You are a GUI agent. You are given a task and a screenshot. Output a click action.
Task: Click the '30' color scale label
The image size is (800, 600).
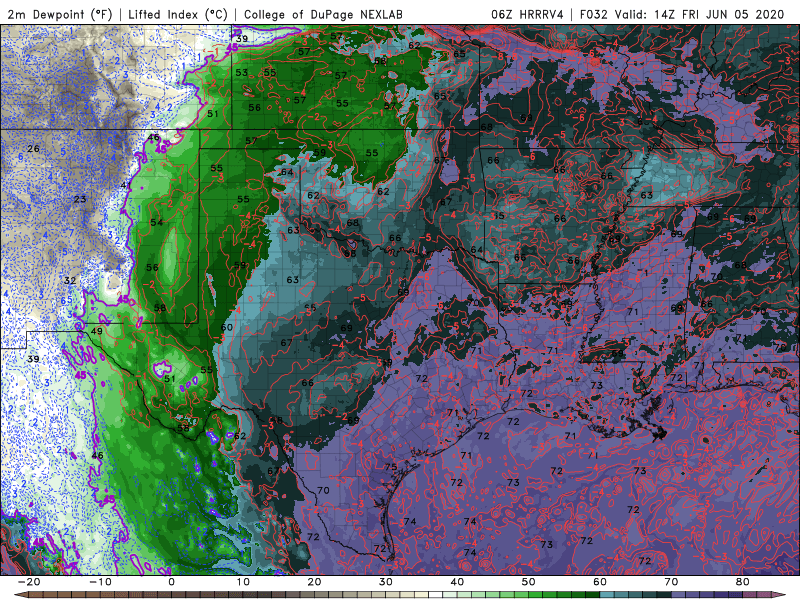pyautogui.click(x=386, y=582)
